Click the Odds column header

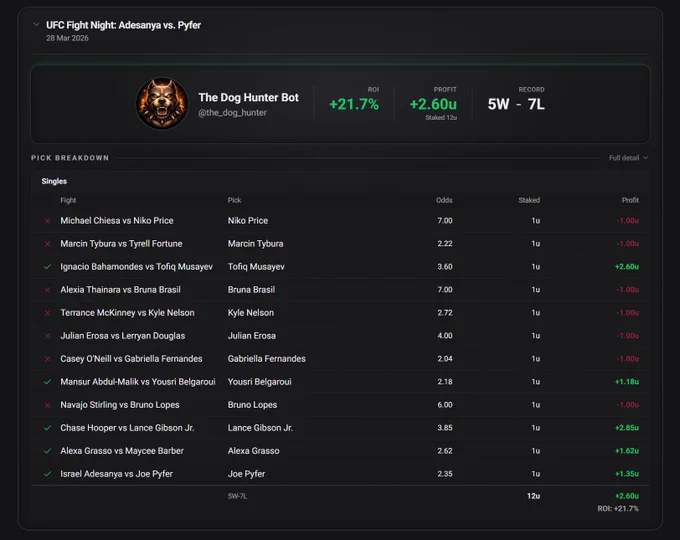pos(444,200)
